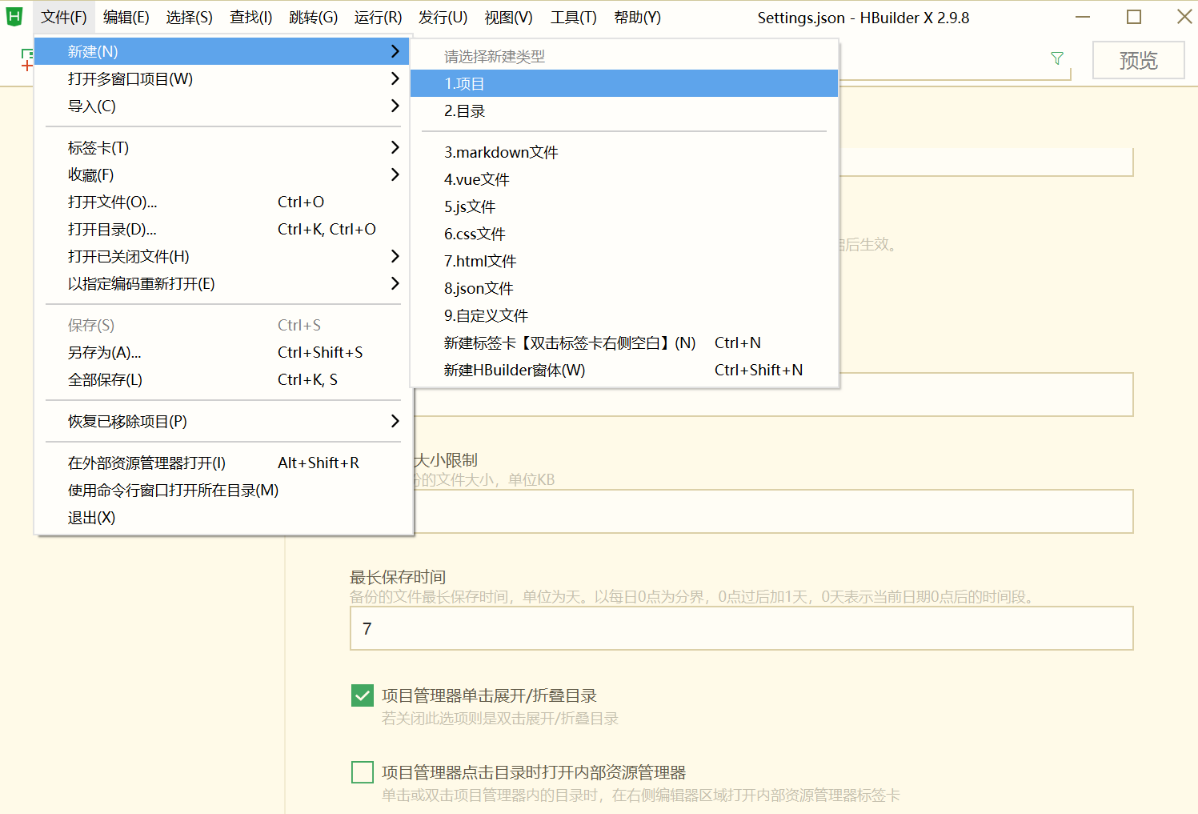The height and width of the screenshot is (814, 1198).
Task: Click the grayed 保存(S) menu entry
Action: coord(224,325)
